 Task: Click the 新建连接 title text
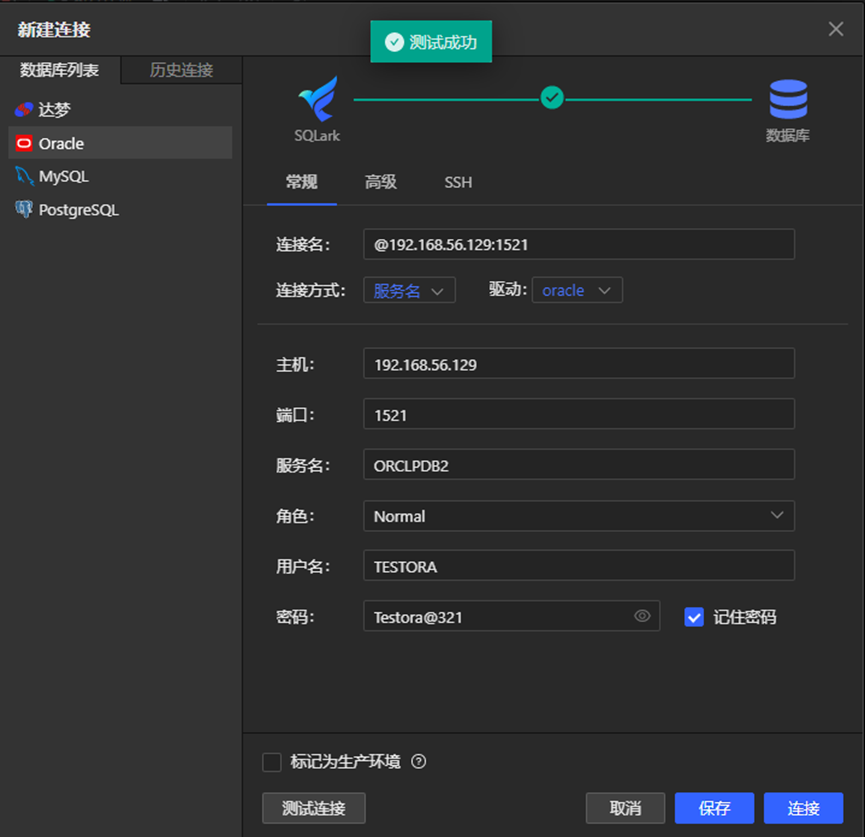54,30
